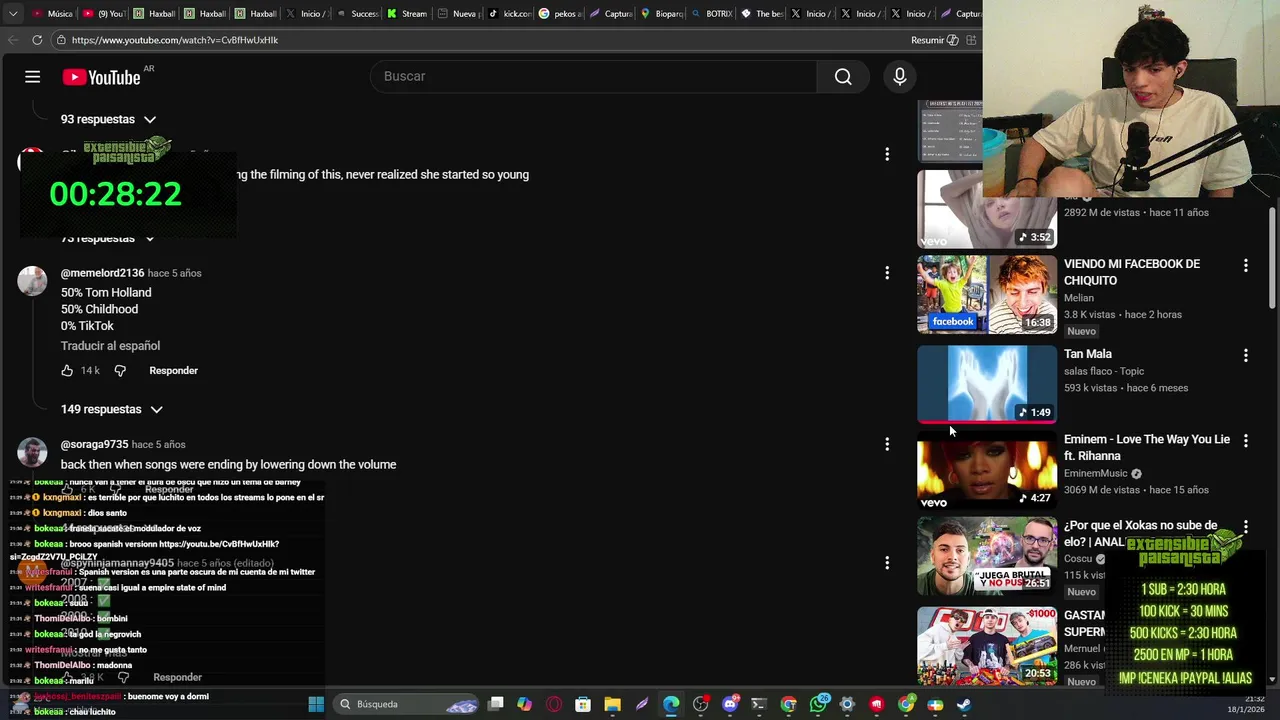Image resolution: width=1280 pixels, height=720 pixels.
Task: Open menu for VIENDO MI FACEBOOK DE CHIQUITO
Action: click(x=1245, y=265)
